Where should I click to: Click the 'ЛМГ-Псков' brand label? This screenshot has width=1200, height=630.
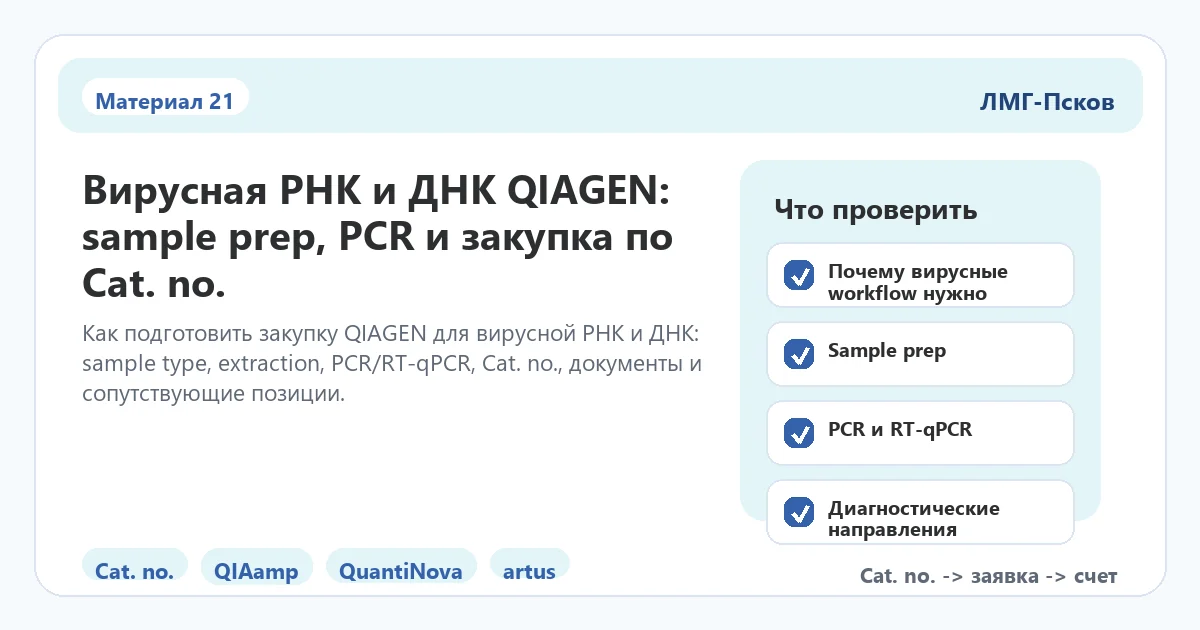point(1047,102)
